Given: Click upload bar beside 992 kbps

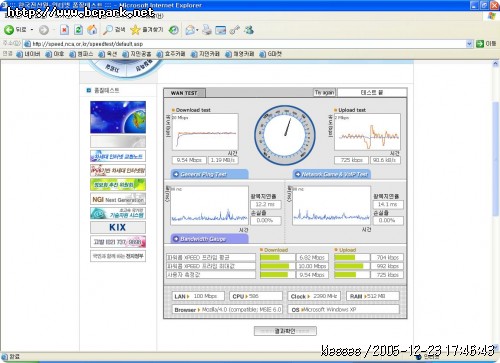Looking at the screenshot, I should tap(352, 266).
